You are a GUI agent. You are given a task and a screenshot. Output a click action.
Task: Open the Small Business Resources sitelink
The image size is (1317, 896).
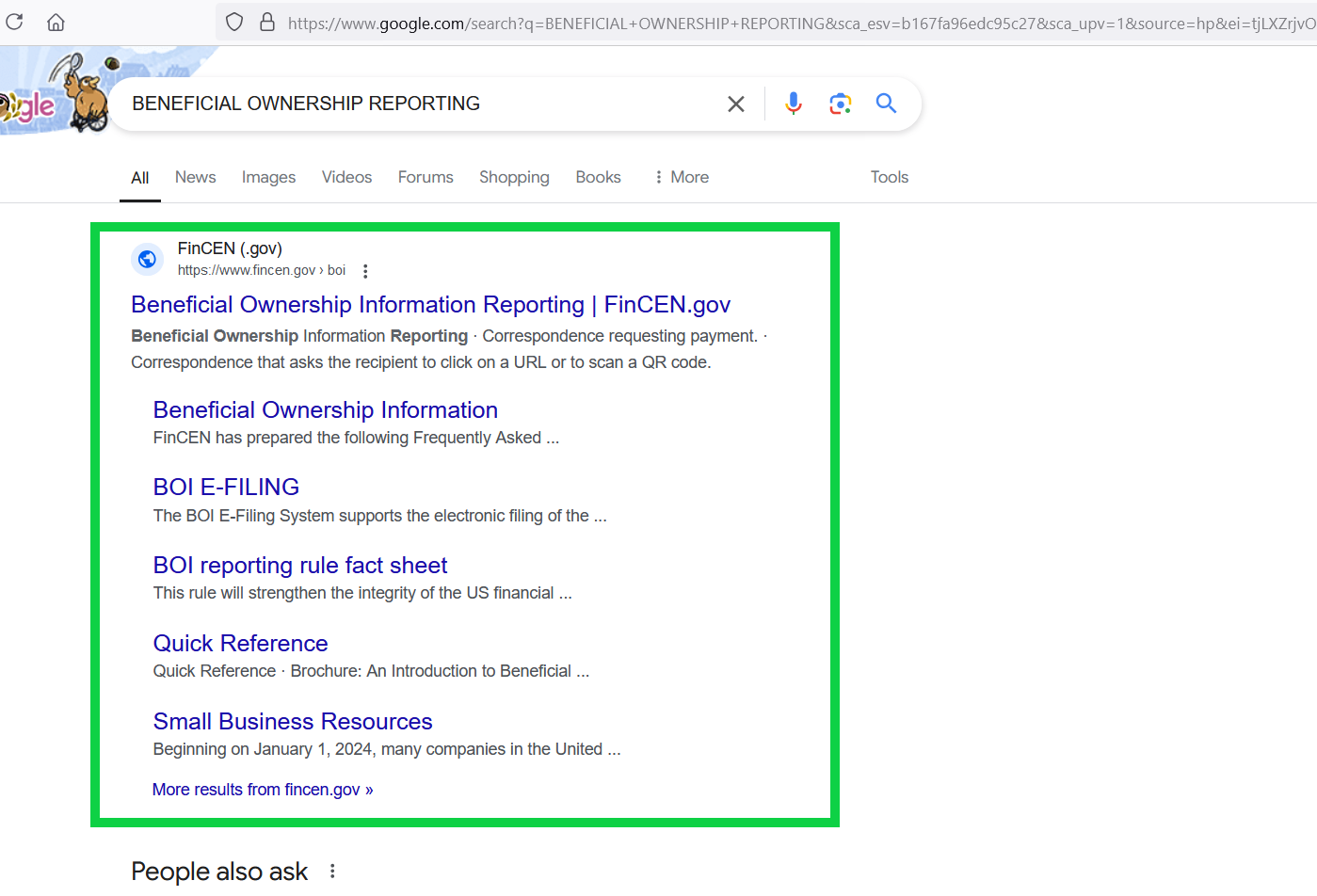tap(293, 722)
